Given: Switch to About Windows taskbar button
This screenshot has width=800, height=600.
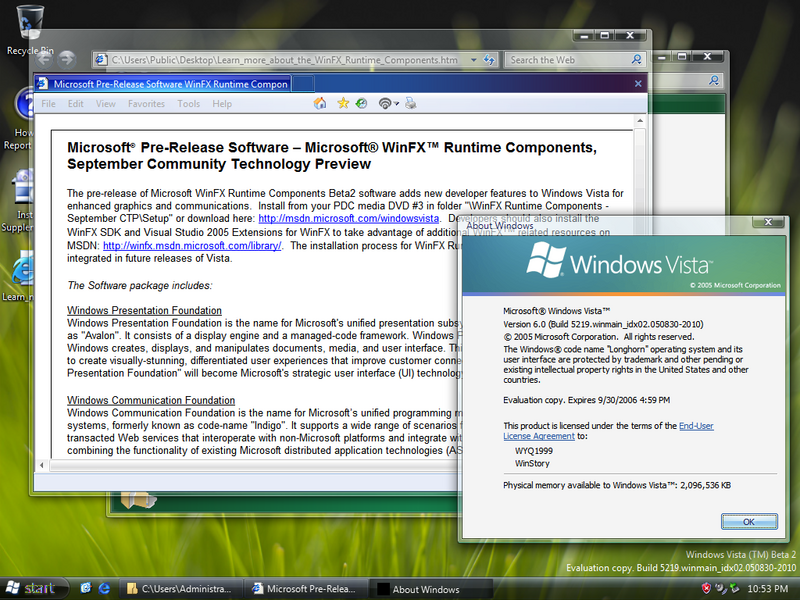Looking at the screenshot, I should 430,589.
